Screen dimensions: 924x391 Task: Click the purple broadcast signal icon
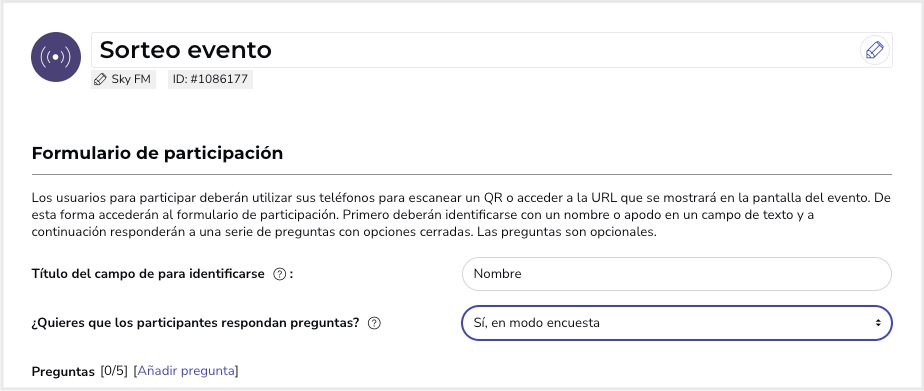coord(55,57)
